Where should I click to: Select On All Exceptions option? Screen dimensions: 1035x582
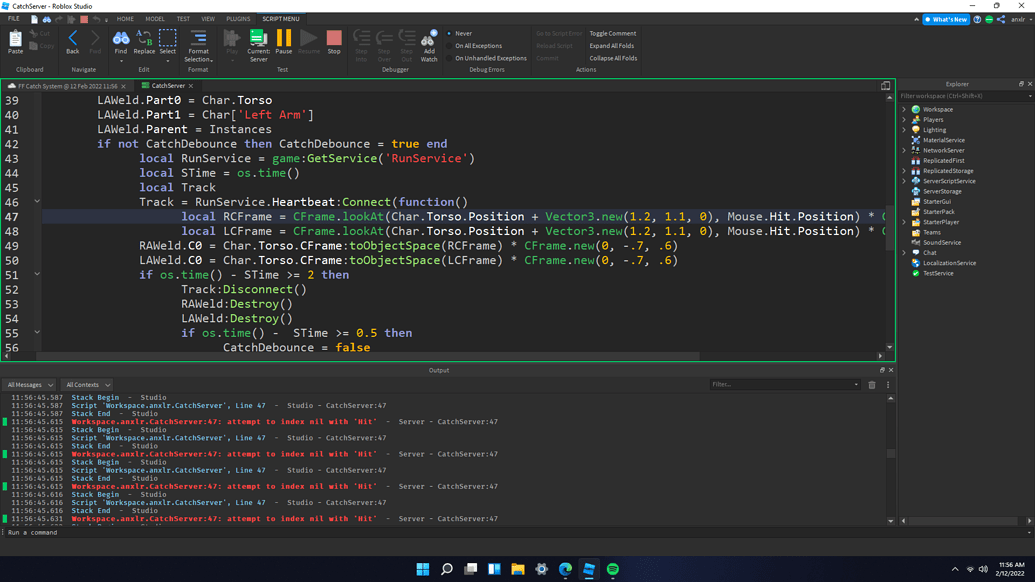474,46
